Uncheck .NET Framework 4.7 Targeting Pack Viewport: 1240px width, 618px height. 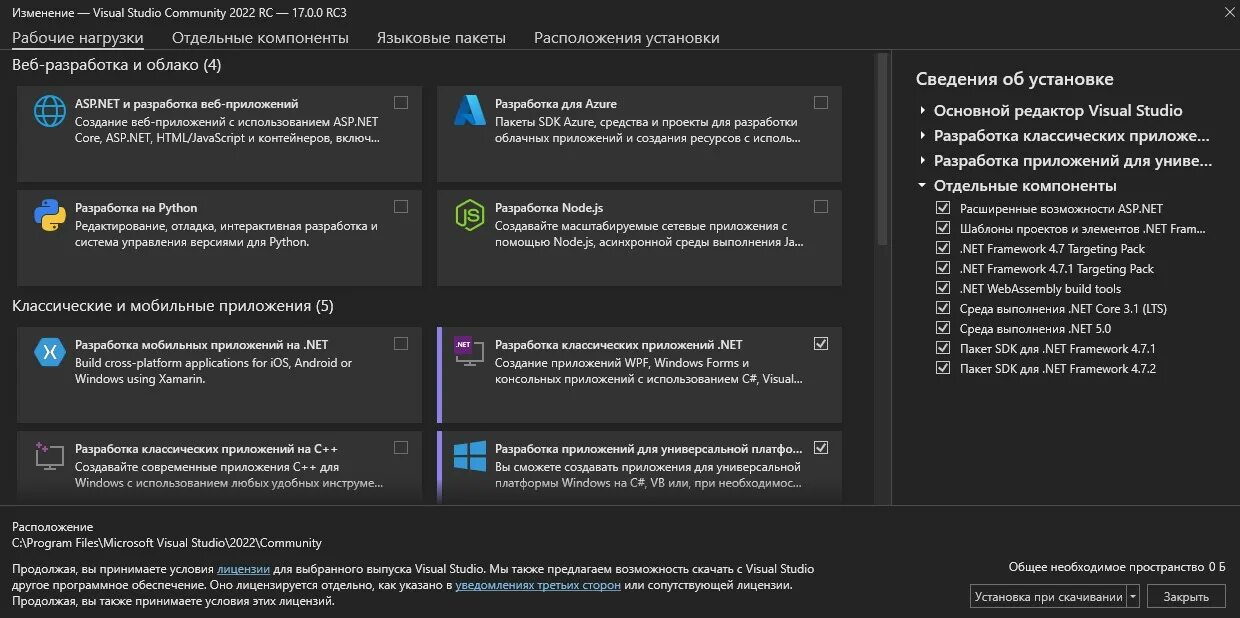click(x=942, y=248)
